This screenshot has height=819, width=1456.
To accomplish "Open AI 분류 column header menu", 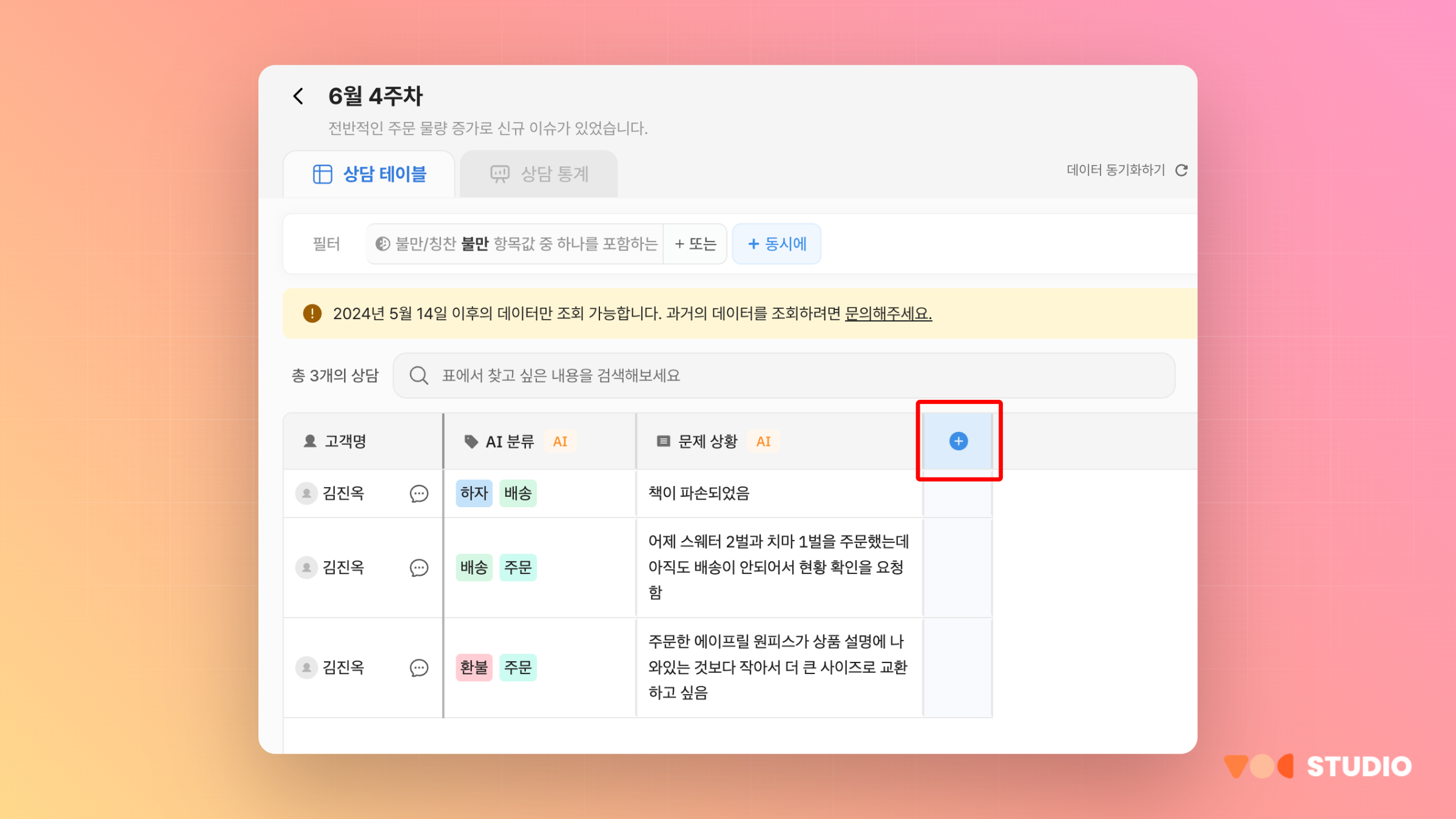I will click(510, 442).
